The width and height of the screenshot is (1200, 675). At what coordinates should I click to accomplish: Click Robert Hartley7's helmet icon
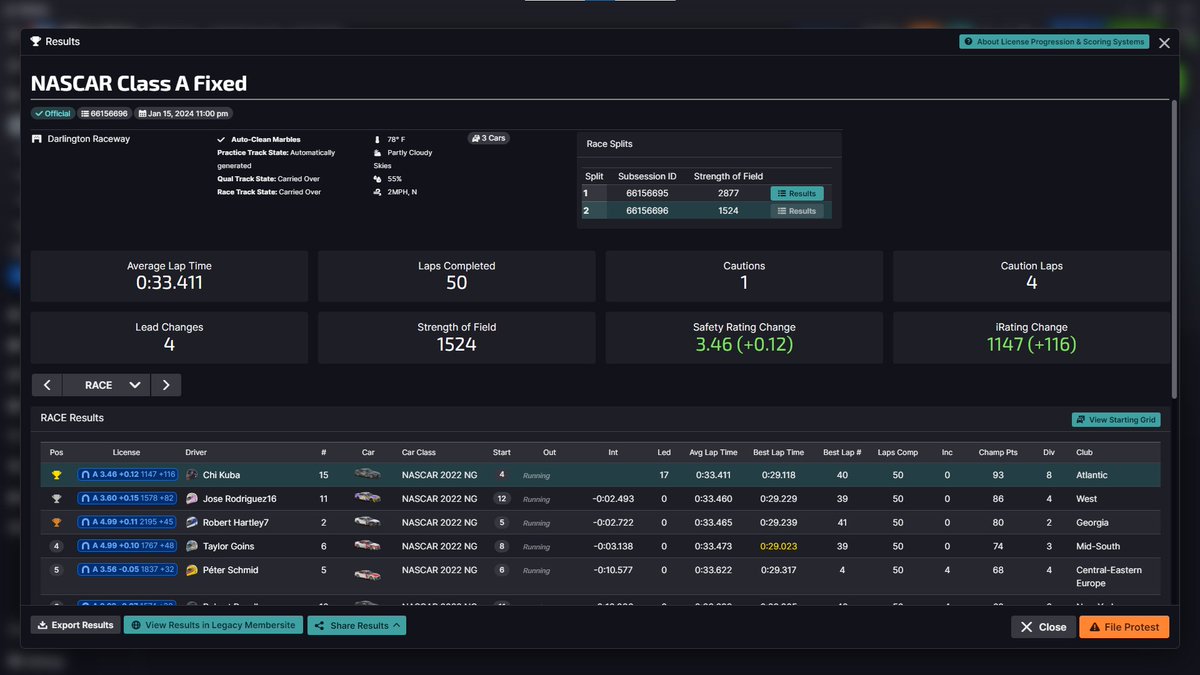tap(192, 522)
